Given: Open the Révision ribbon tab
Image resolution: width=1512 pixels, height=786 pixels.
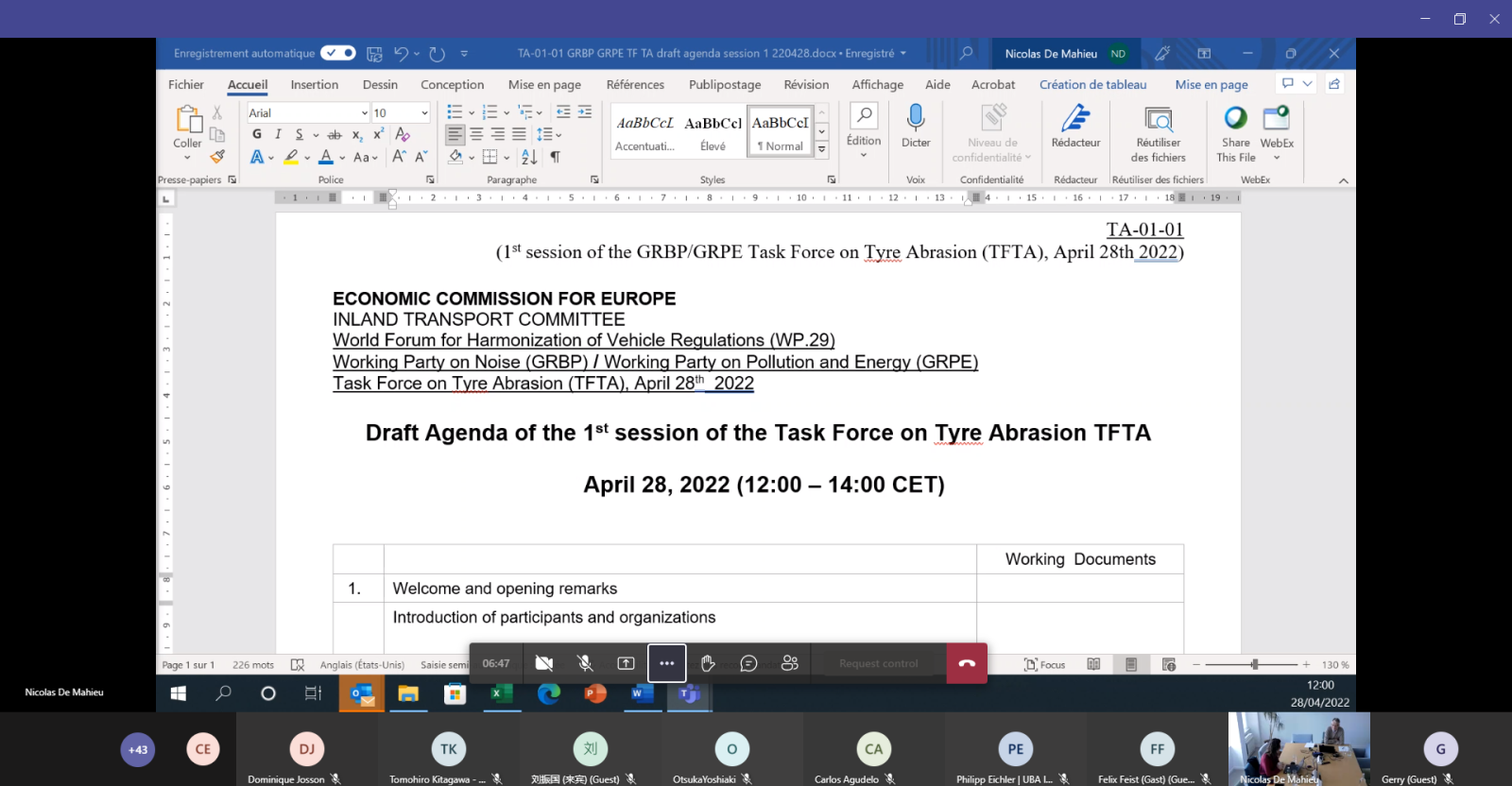Looking at the screenshot, I should click(806, 85).
